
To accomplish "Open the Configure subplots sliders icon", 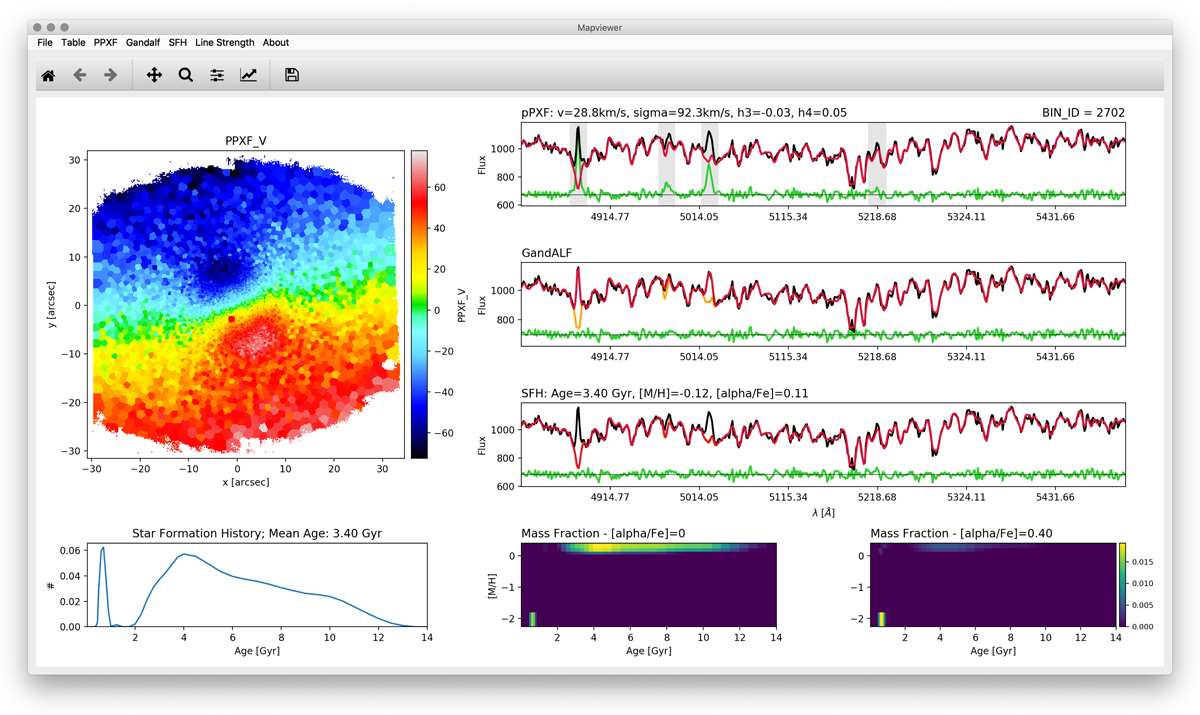I will pyautogui.click(x=217, y=75).
